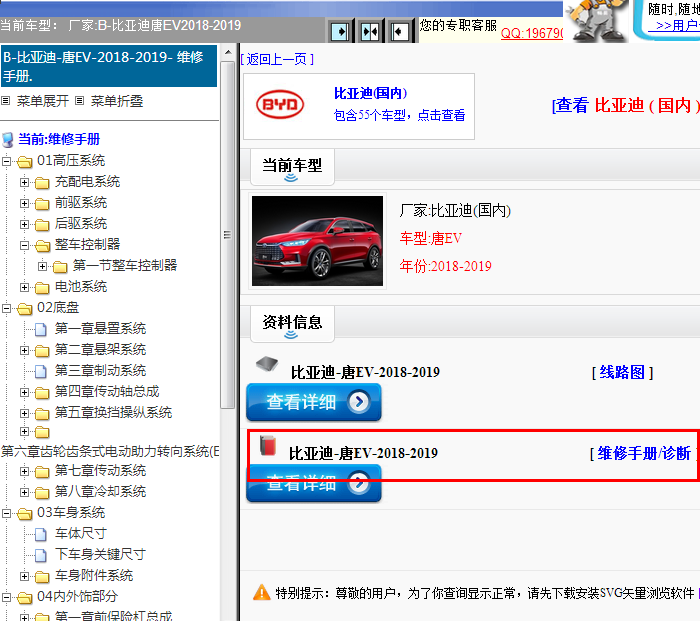Click the QQ customer service number link
The image size is (700, 621).
[532, 33]
